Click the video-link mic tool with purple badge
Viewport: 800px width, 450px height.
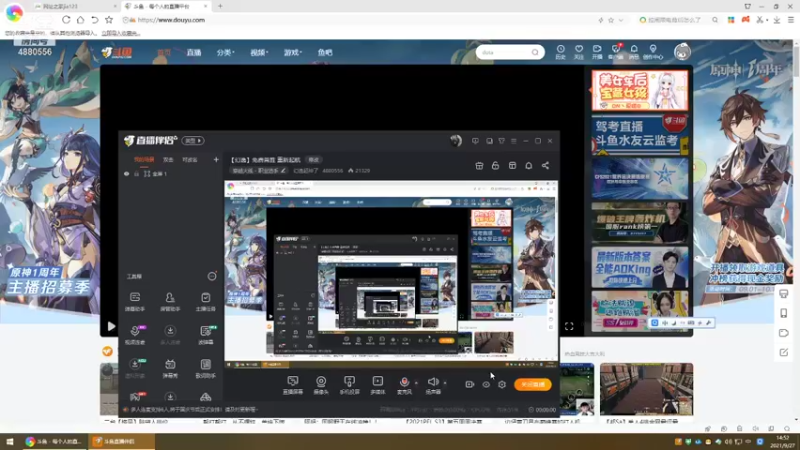135,335
